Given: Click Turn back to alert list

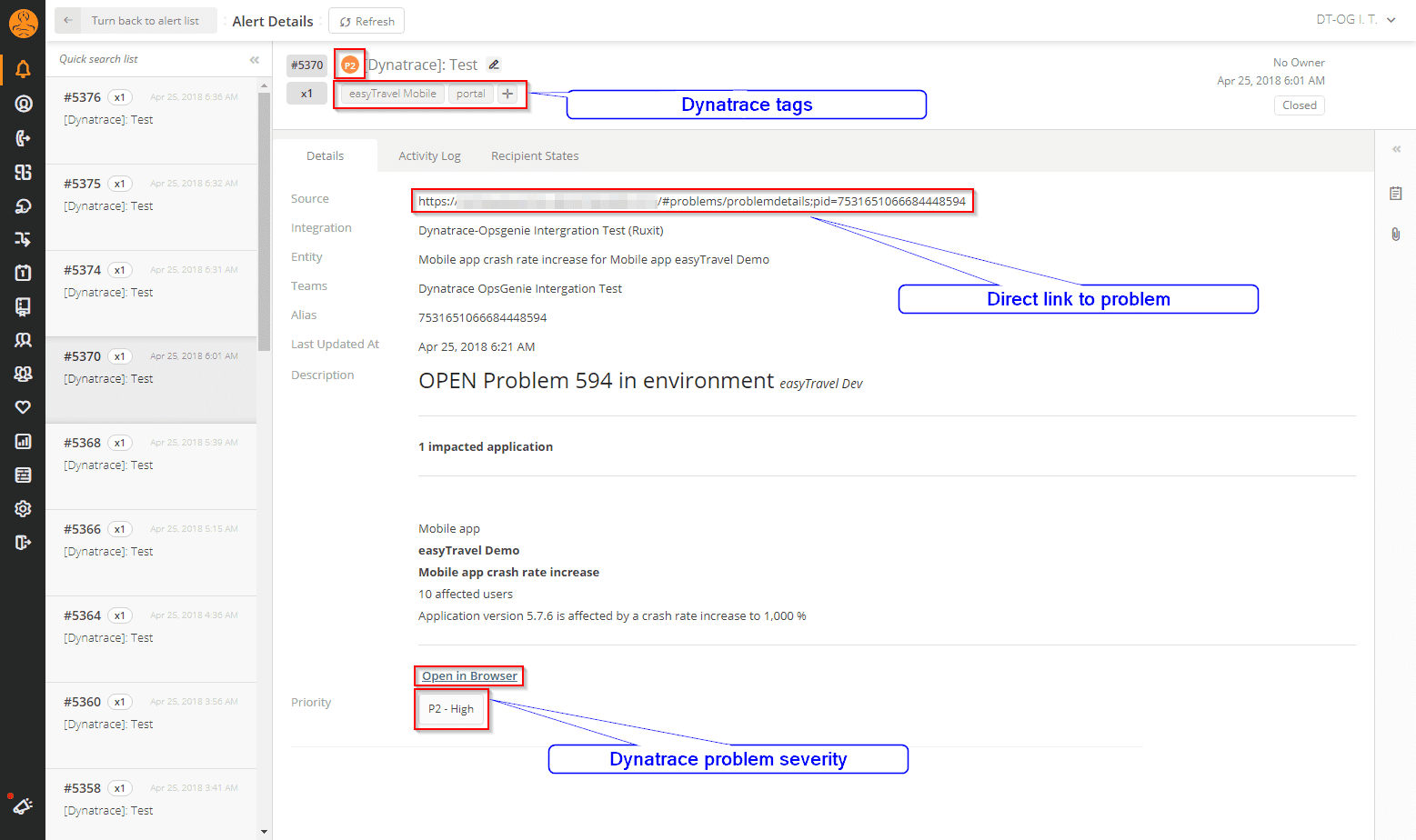Looking at the screenshot, I should pos(146,20).
